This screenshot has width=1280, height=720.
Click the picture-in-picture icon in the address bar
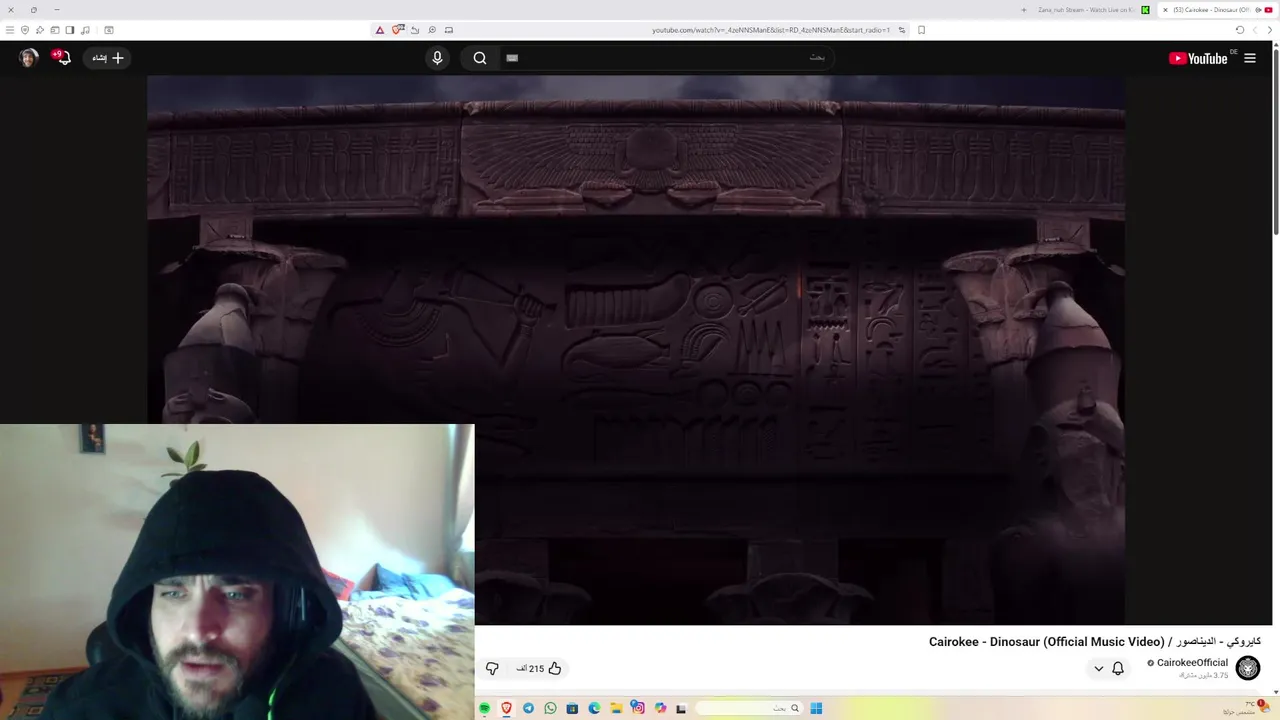click(449, 30)
